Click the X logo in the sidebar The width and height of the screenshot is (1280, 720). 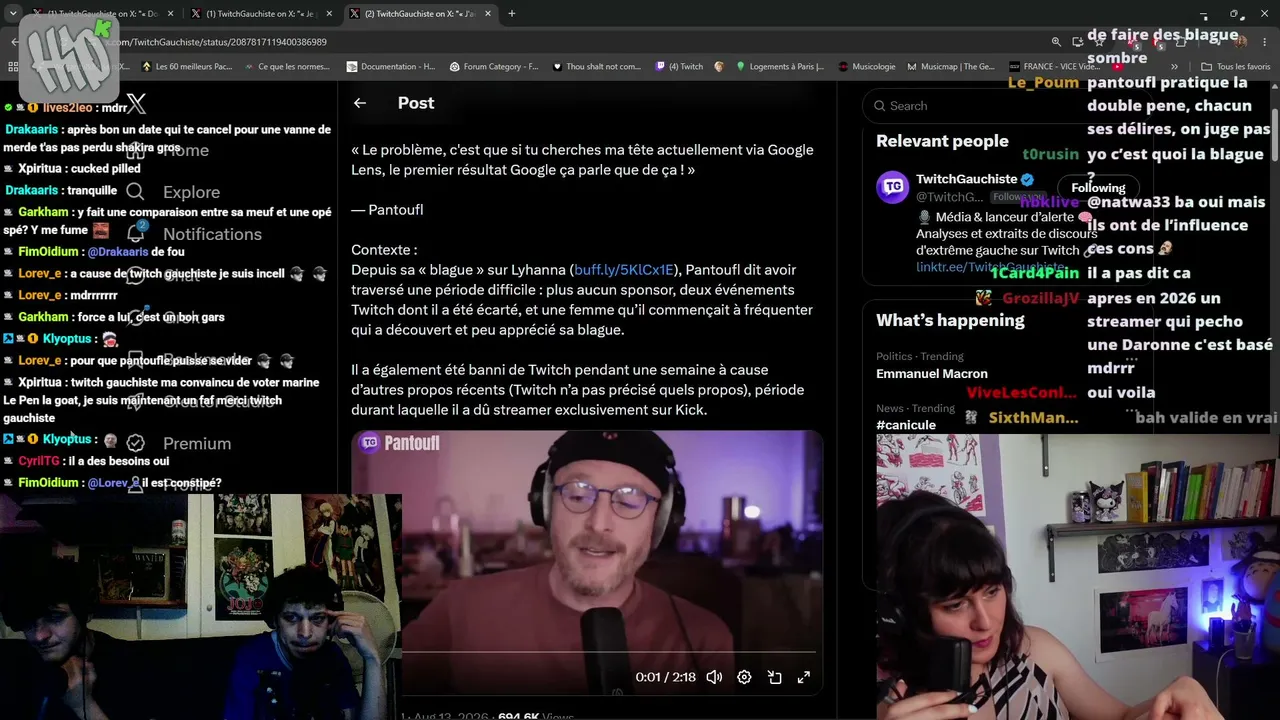pos(136,104)
